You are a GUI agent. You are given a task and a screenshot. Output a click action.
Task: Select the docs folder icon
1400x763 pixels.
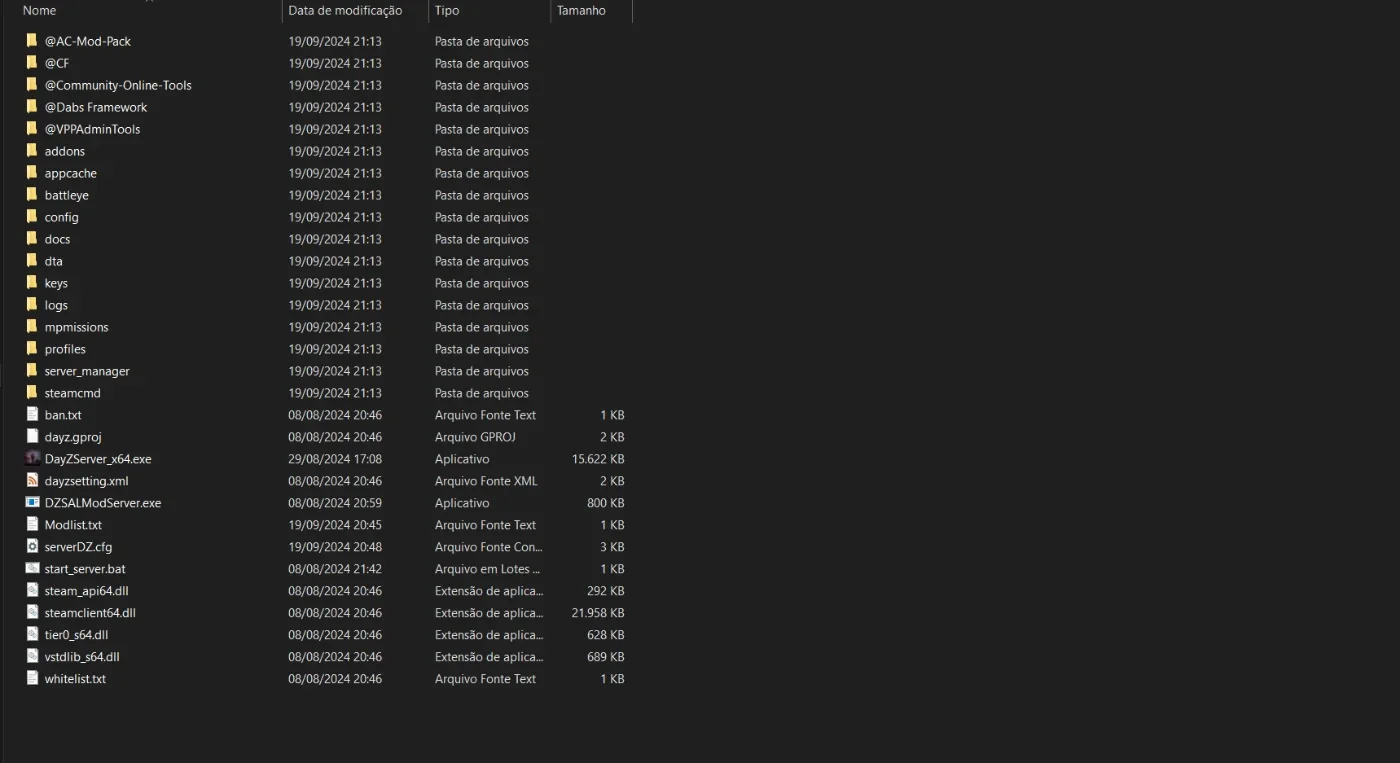[32, 239]
